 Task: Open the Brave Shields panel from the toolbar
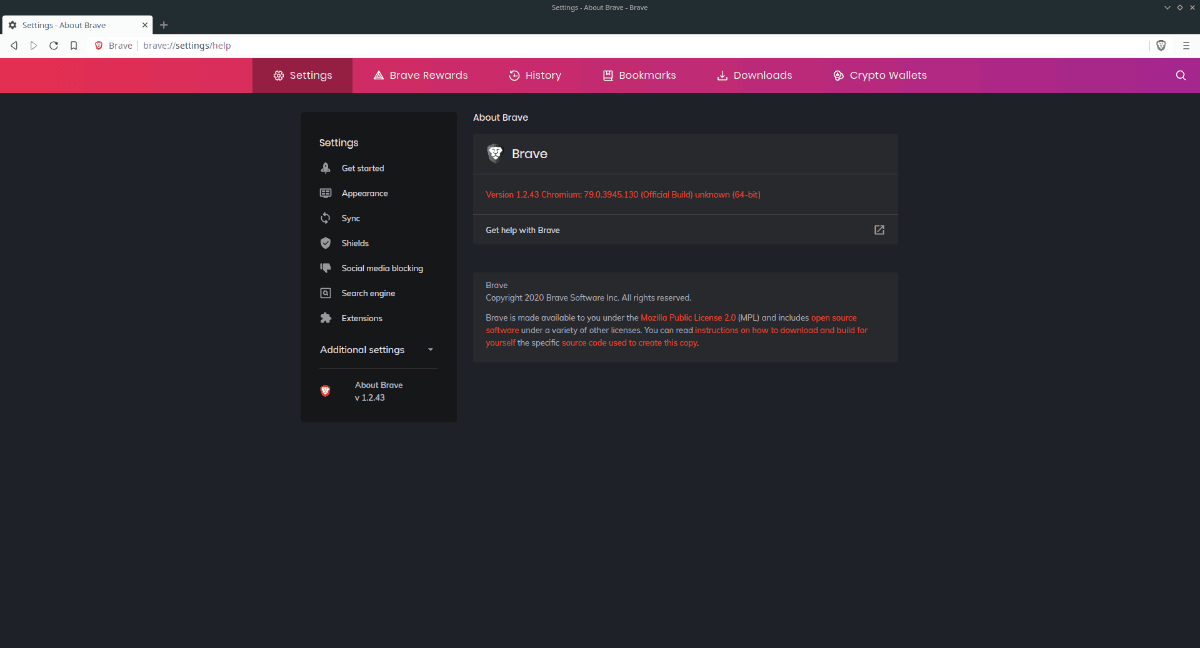coord(1161,46)
